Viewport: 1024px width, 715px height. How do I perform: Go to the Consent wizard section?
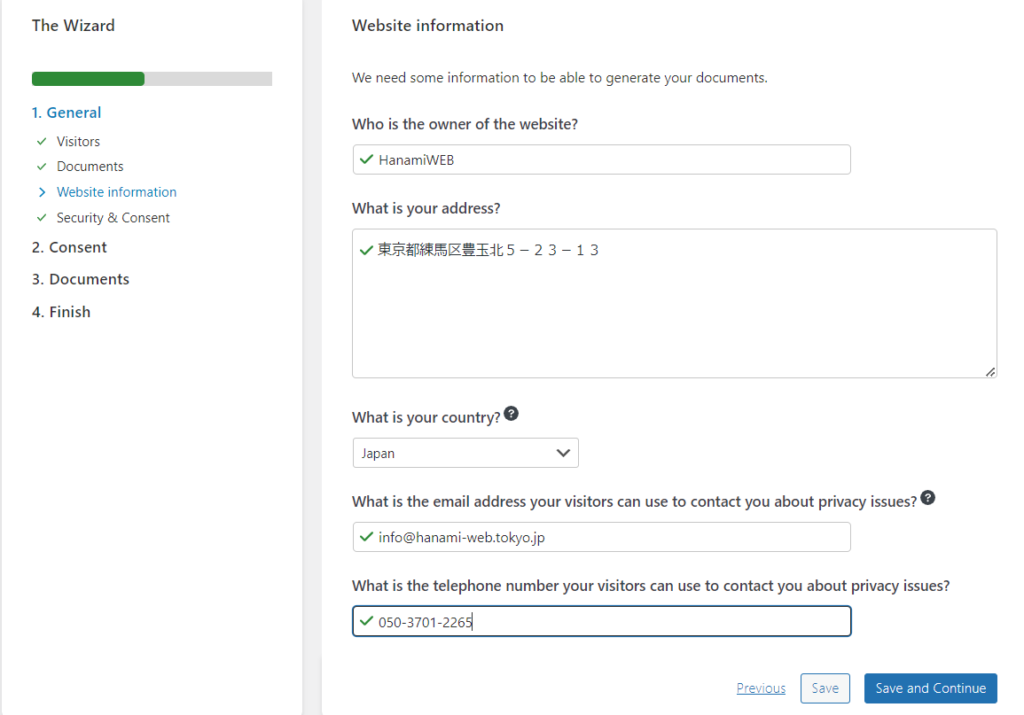[69, 247]
